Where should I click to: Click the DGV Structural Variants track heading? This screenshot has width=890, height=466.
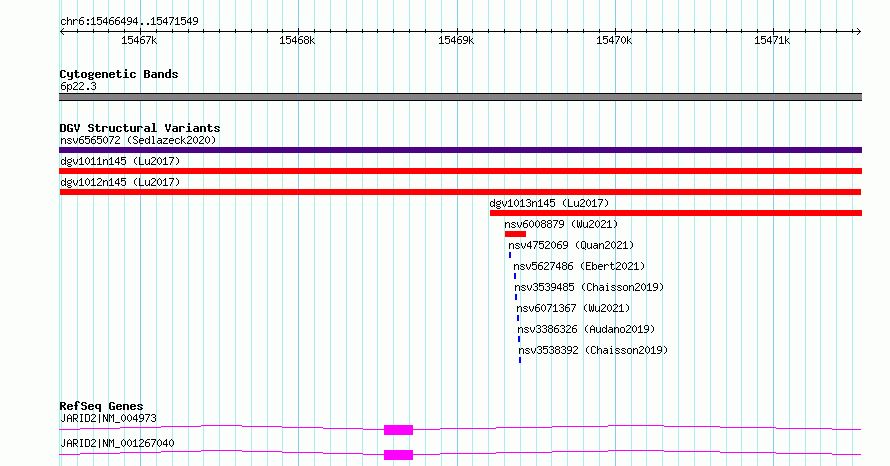coord(140,128)
